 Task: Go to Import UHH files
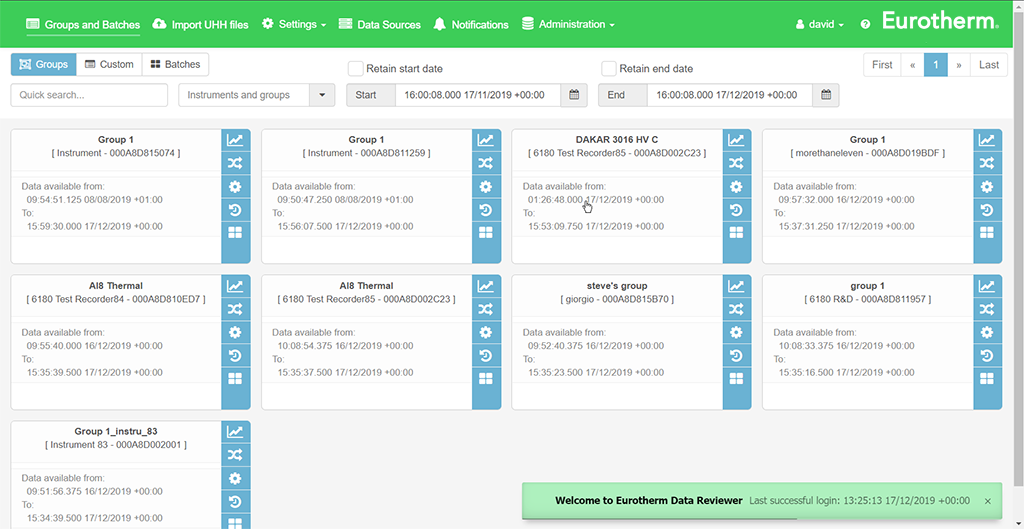tap(201, 24)
